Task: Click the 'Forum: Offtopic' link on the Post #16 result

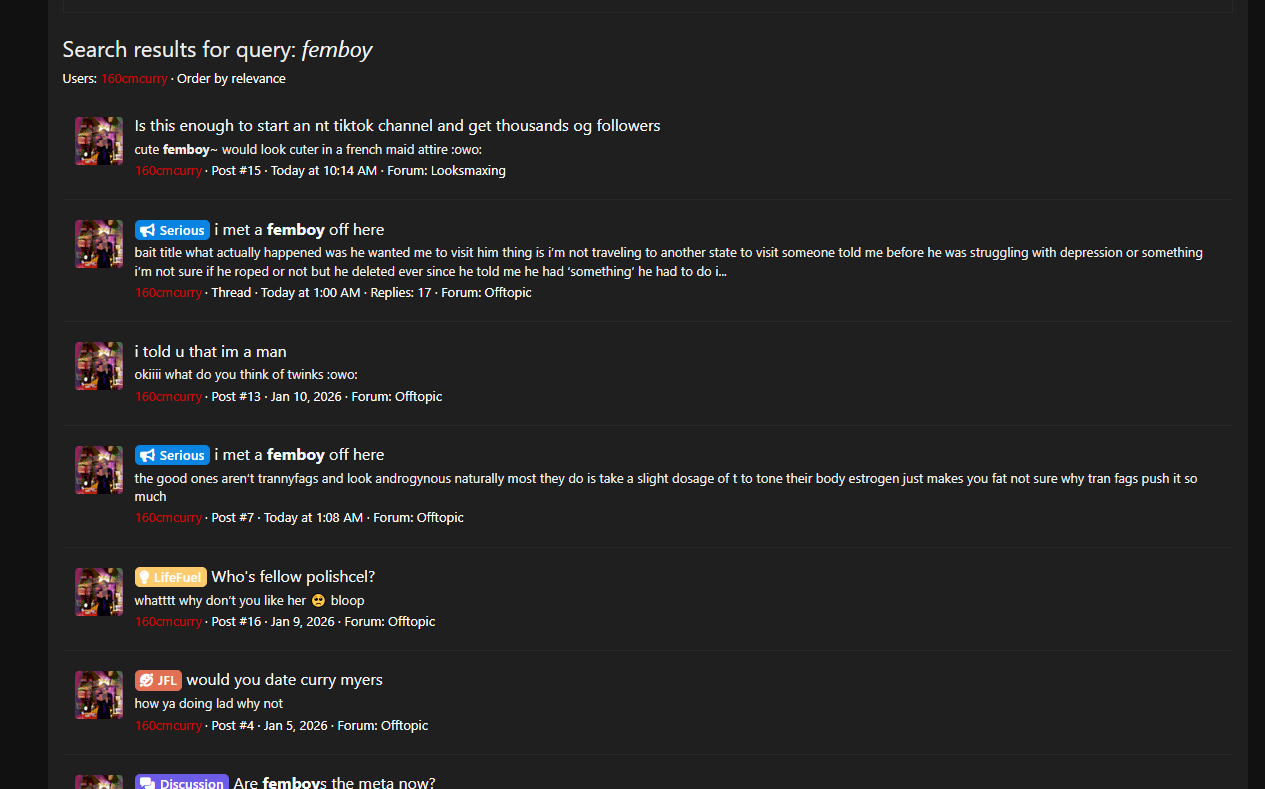Action: coord(389,622)
